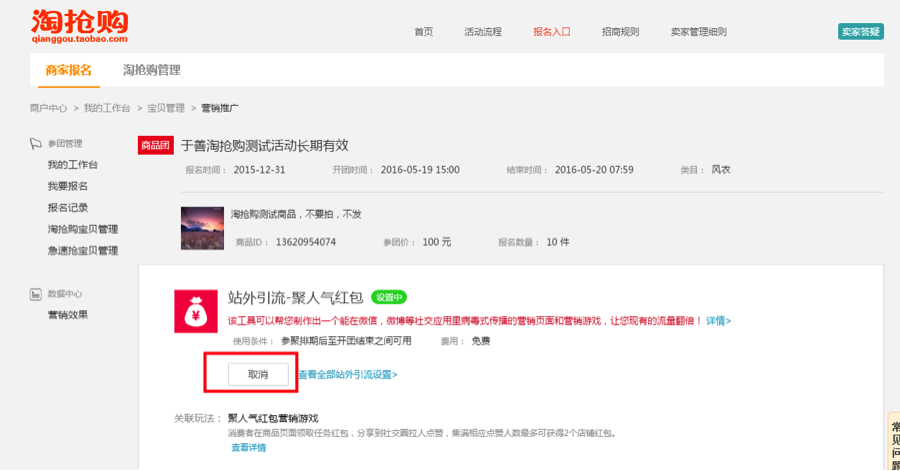Click the 取消 button
The image size is (900, 471).
[x=258, y=374]
